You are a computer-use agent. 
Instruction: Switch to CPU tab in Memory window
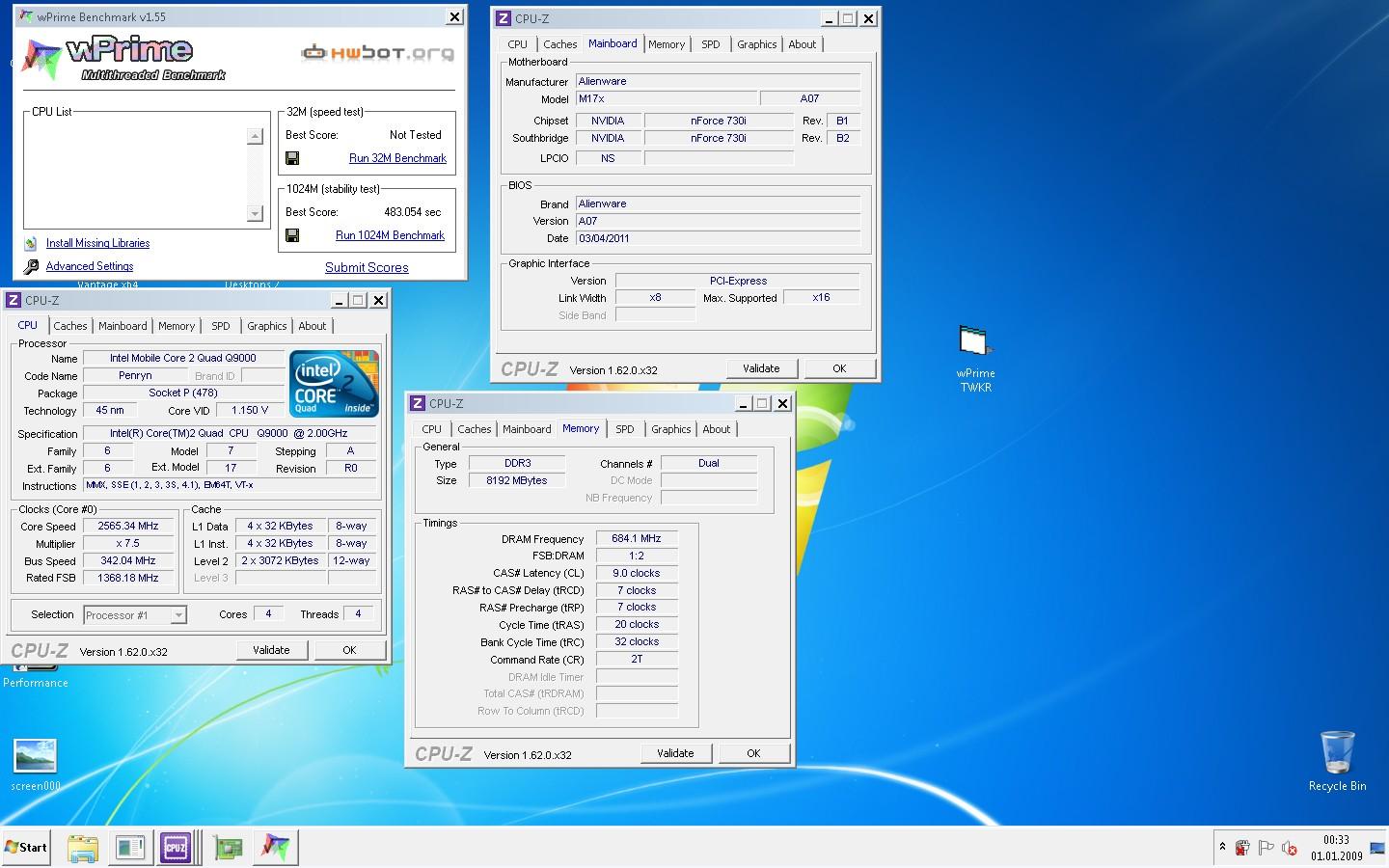coord(432,429)
